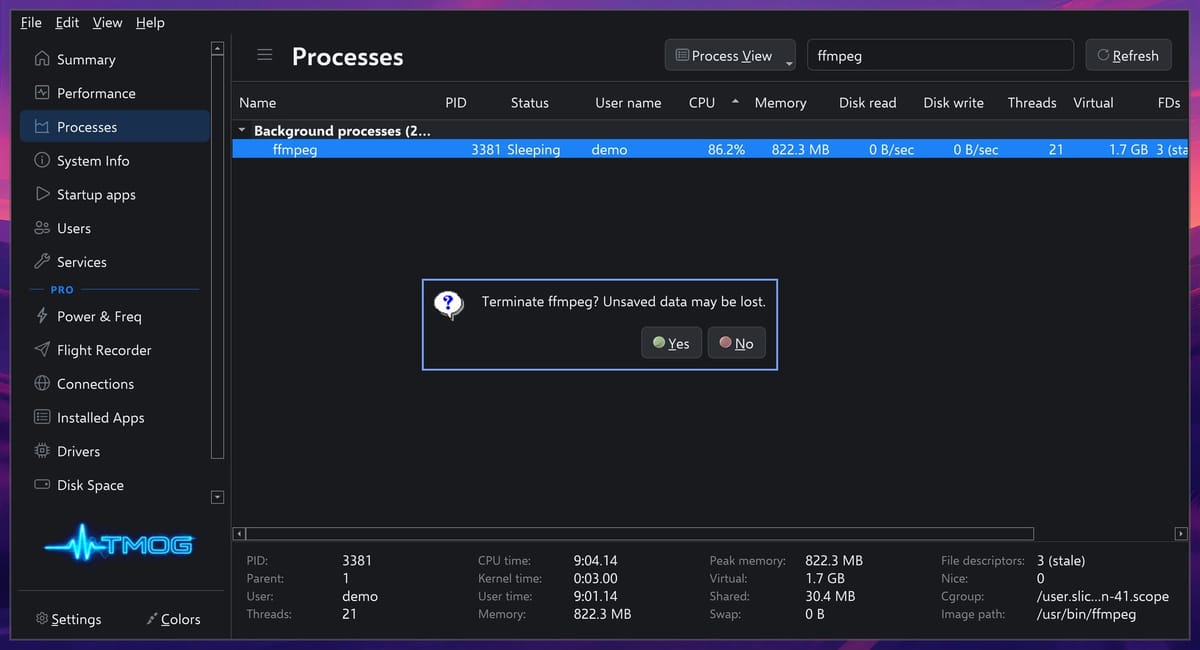Go to the Performance sidebar item

115,93
